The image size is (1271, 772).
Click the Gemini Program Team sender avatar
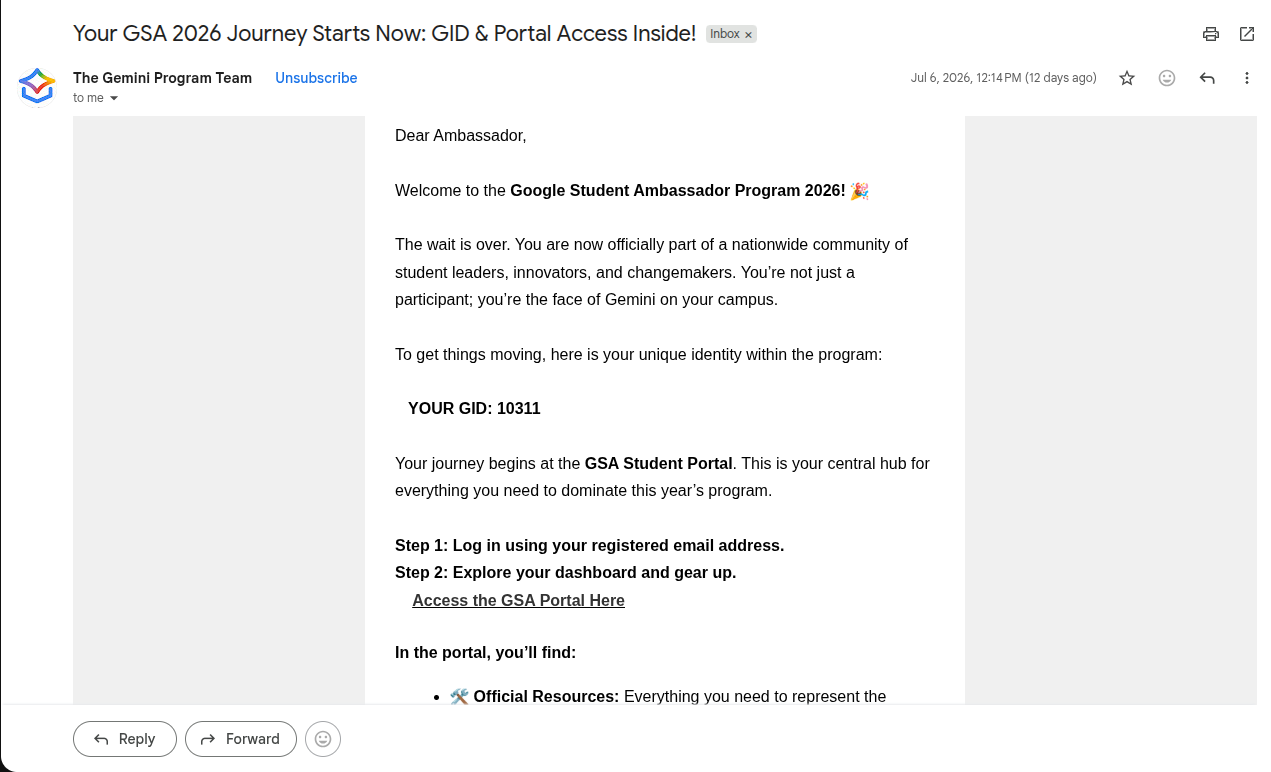pos(37,87)
